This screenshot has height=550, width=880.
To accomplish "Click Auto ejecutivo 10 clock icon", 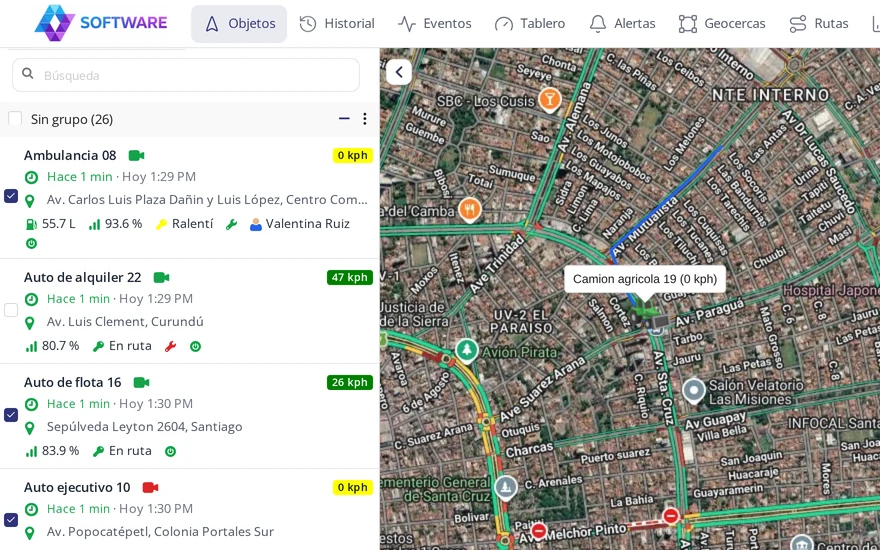I will click(x=31, y=509).
